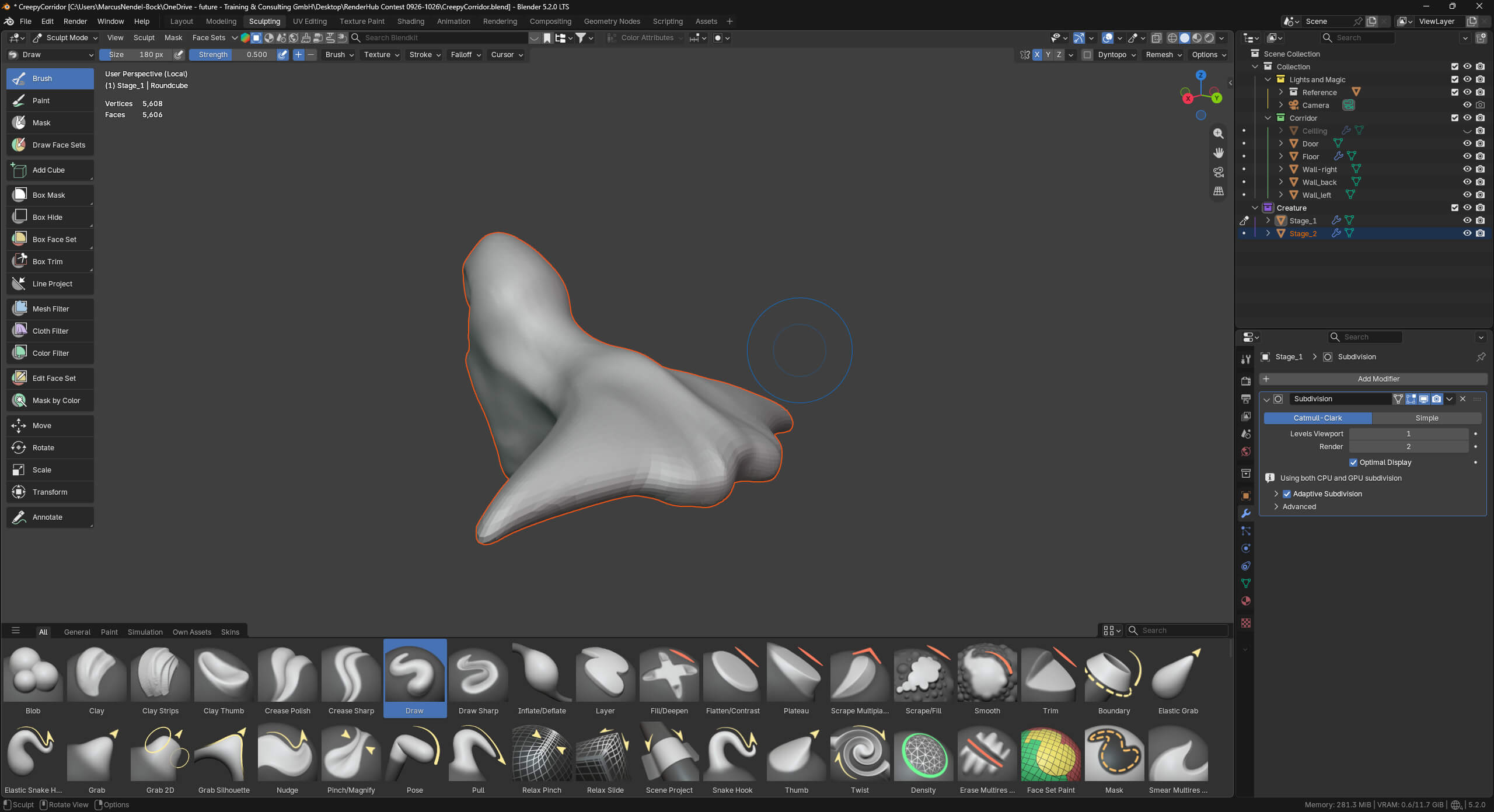Expand the Wall_back tree item

point(1280,182)
